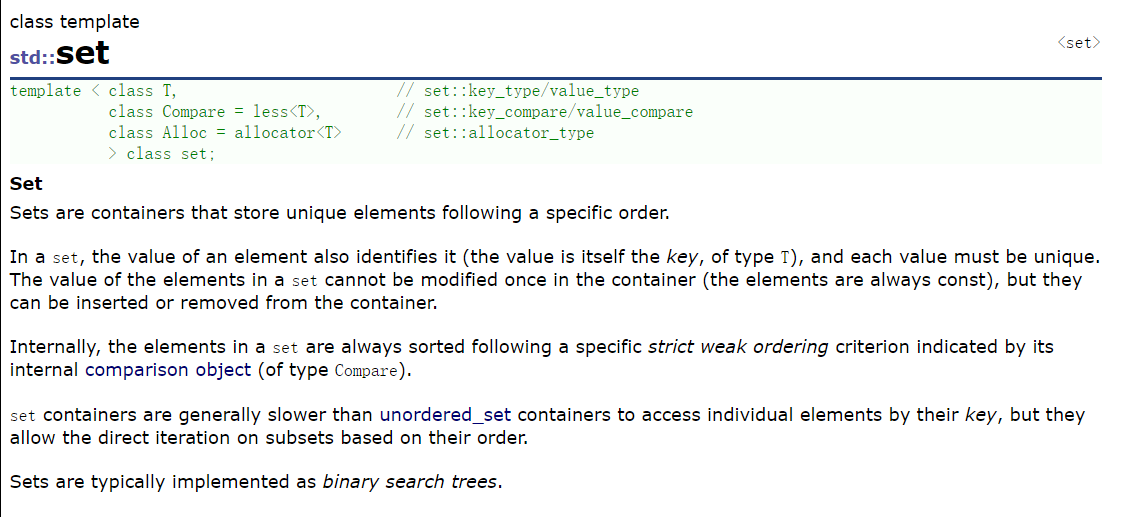Click monospace Compare in the parentheses
The image size is (1130, 517).
click(366, 372)
